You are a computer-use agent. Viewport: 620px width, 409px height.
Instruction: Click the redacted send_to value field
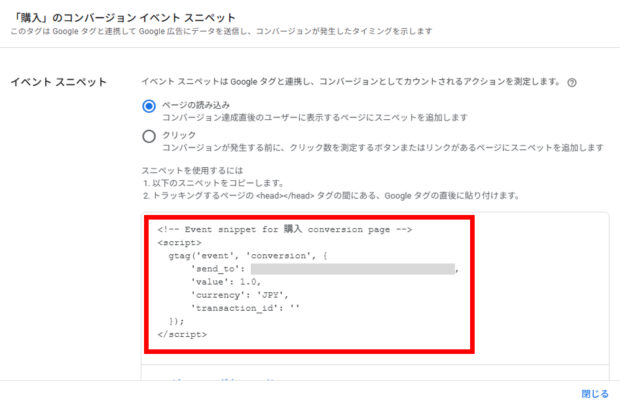click(x=353, y=269)
